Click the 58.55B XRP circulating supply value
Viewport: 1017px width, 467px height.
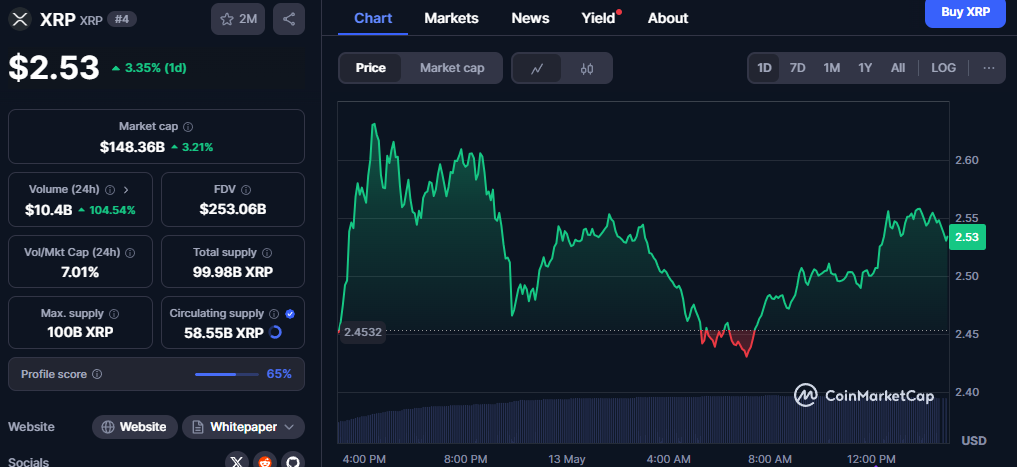click(224, 333)
